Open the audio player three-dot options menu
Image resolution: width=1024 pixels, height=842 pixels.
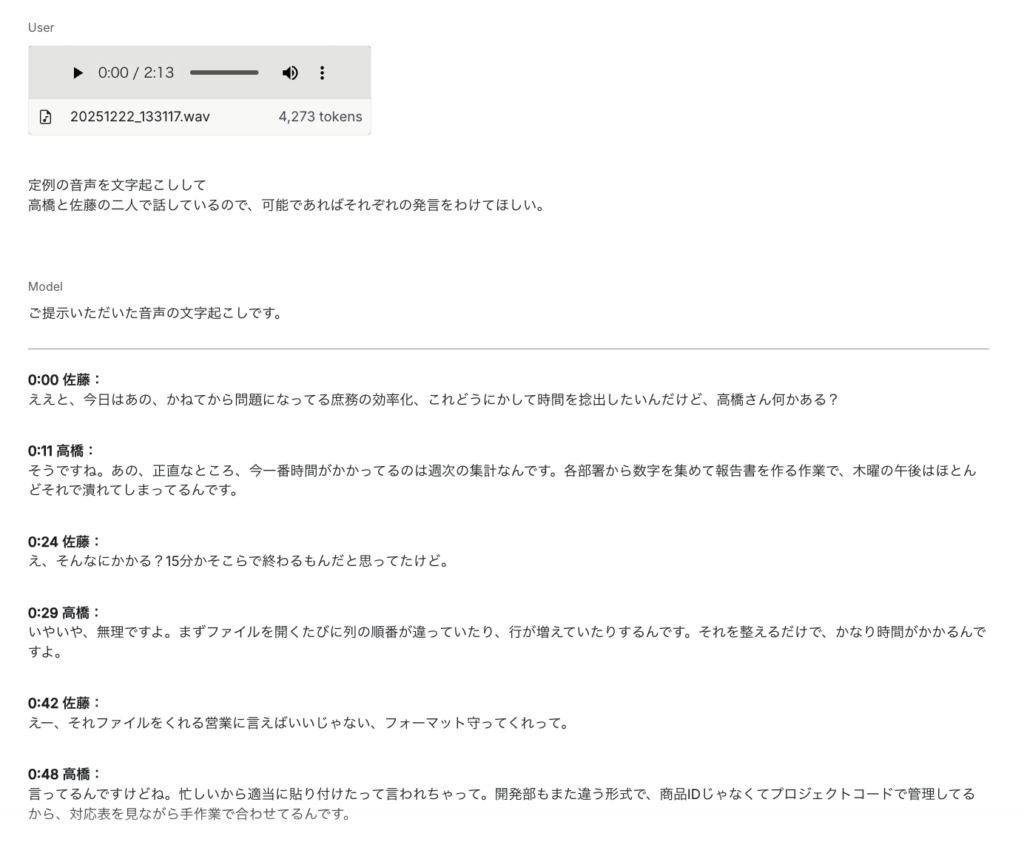coord(322,73)
